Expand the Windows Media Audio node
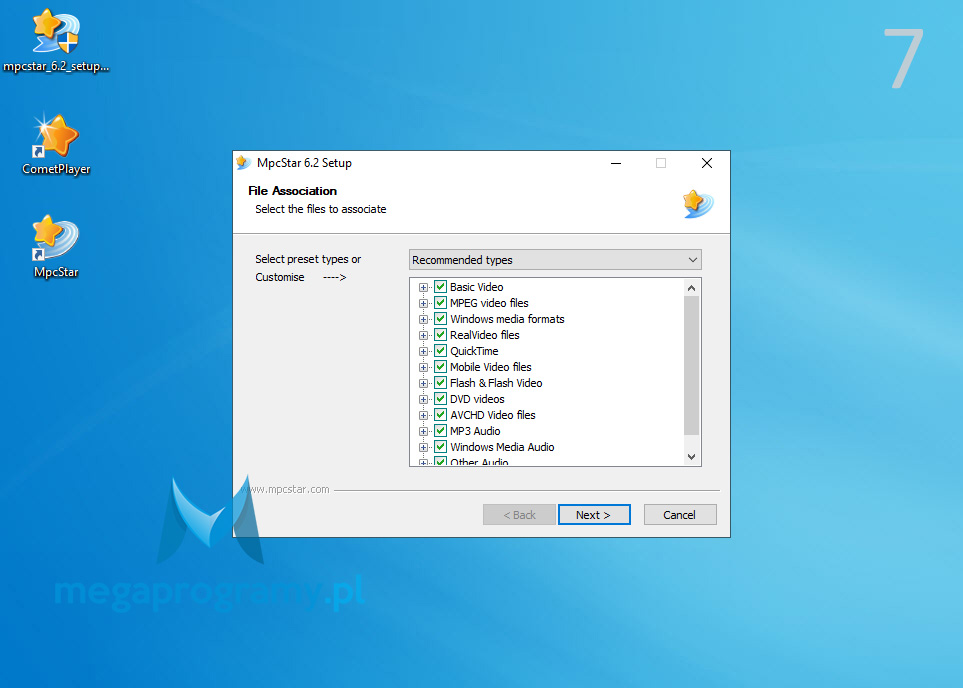 coord(423,447)
